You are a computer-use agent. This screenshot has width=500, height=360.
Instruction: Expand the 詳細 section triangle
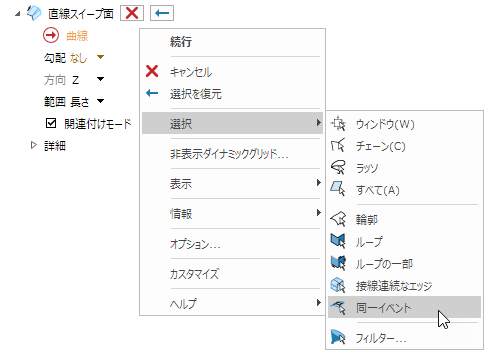(33, 145)
